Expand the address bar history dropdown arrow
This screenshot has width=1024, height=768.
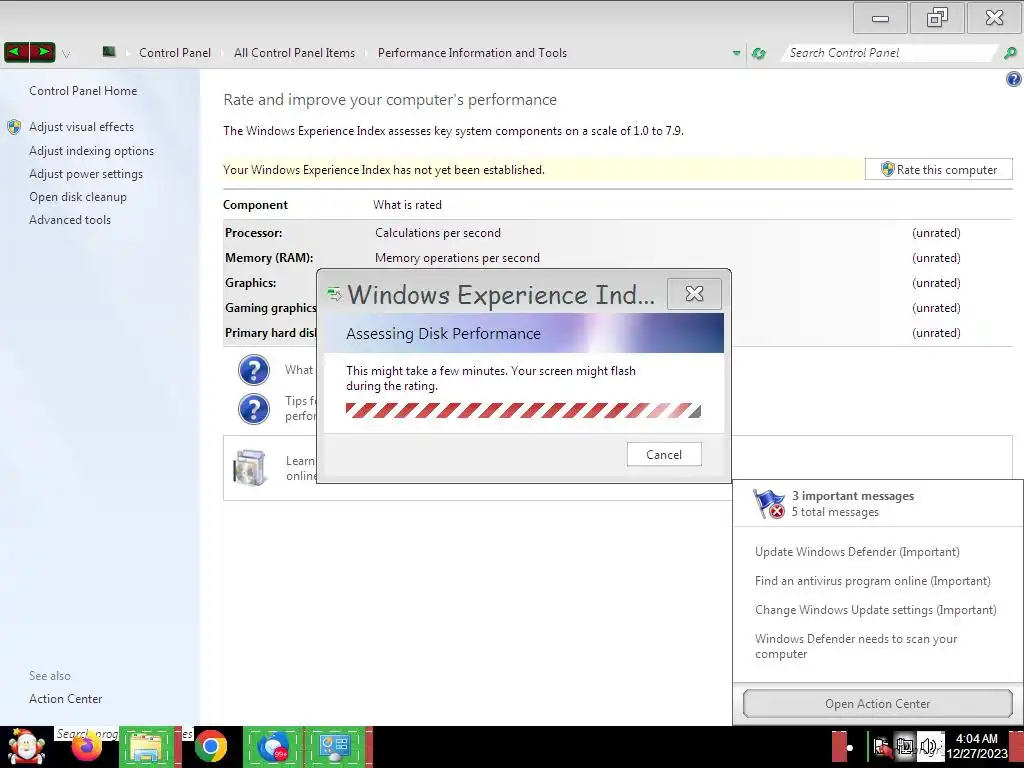coord(737,53)
